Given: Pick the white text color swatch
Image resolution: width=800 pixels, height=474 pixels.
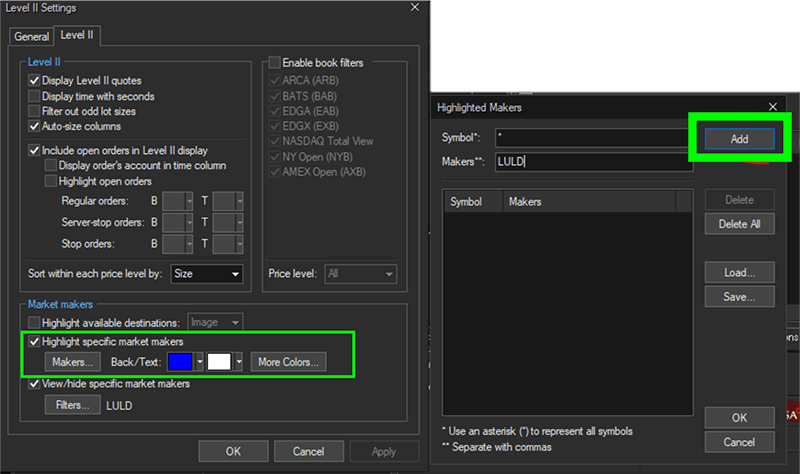Looking at the screenshot, I should (x=219, y=362).
